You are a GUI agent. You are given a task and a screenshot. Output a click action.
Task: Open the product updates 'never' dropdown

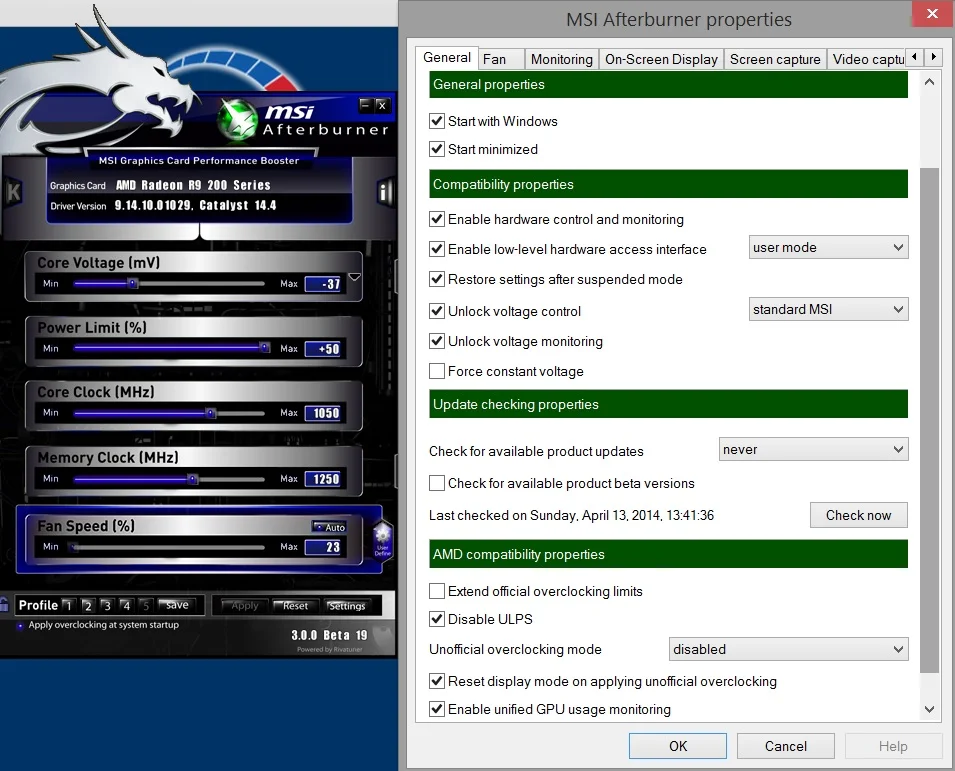(813, 449)
